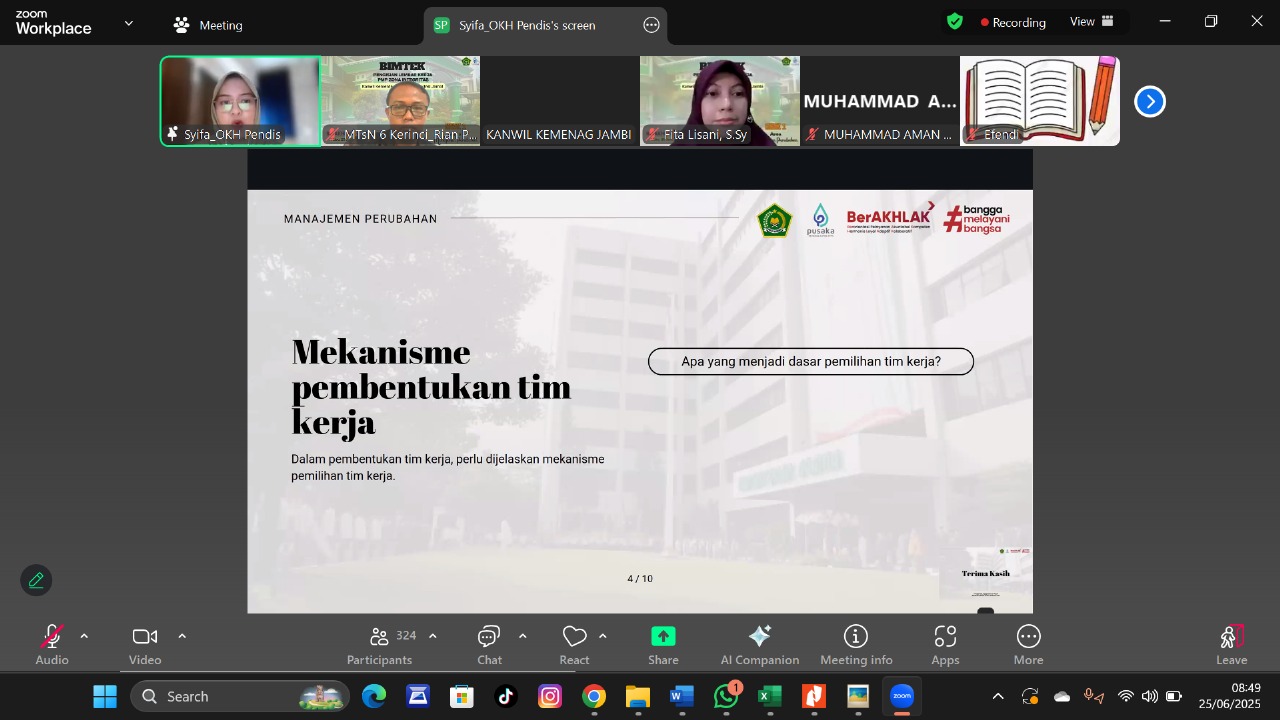Open WhatsApp from the taskbar
The width and height of the screenshot is (1280, 720).
(726, 697)
